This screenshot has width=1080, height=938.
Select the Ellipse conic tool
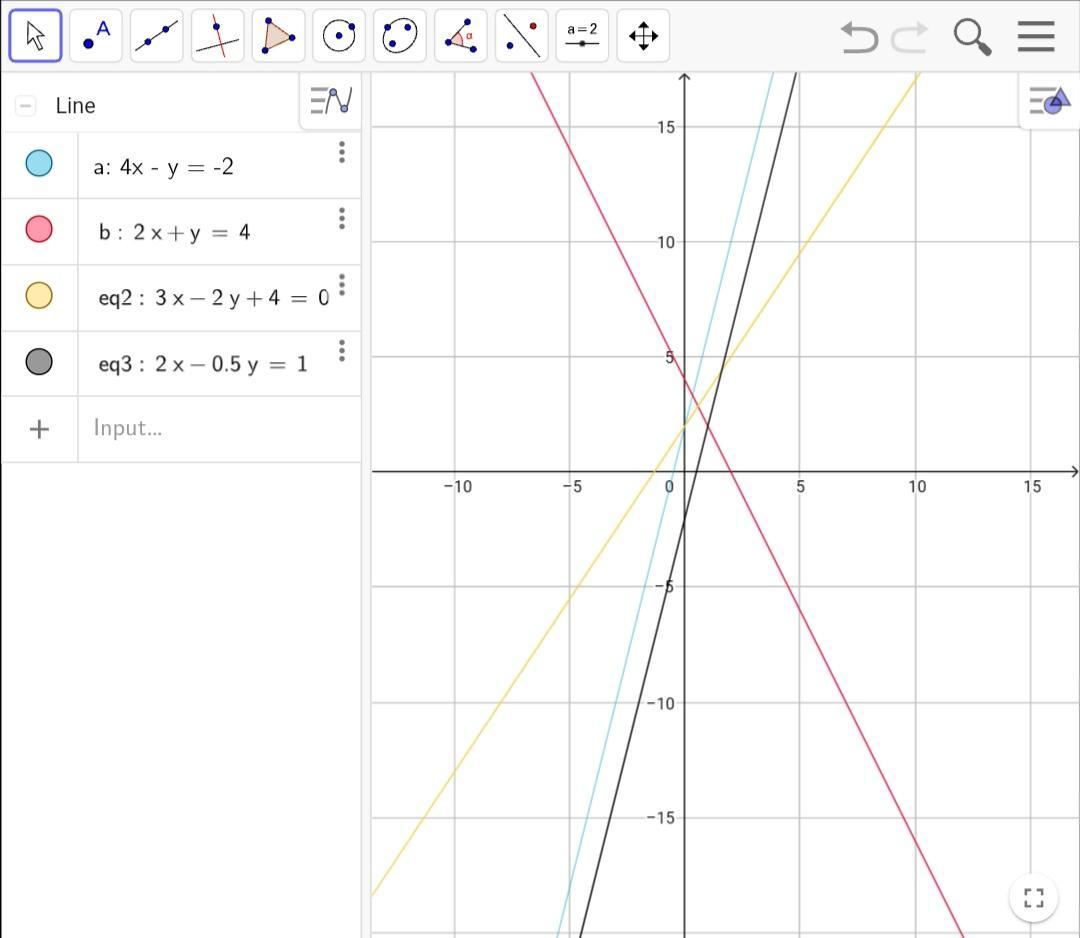(x=399, y=36)
